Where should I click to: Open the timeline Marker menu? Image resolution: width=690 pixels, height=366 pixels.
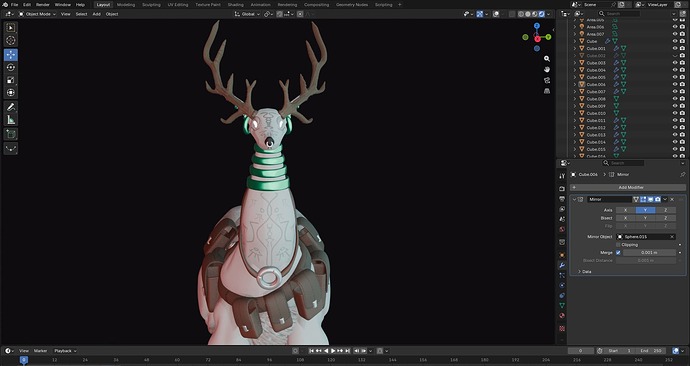click(40, 351)
